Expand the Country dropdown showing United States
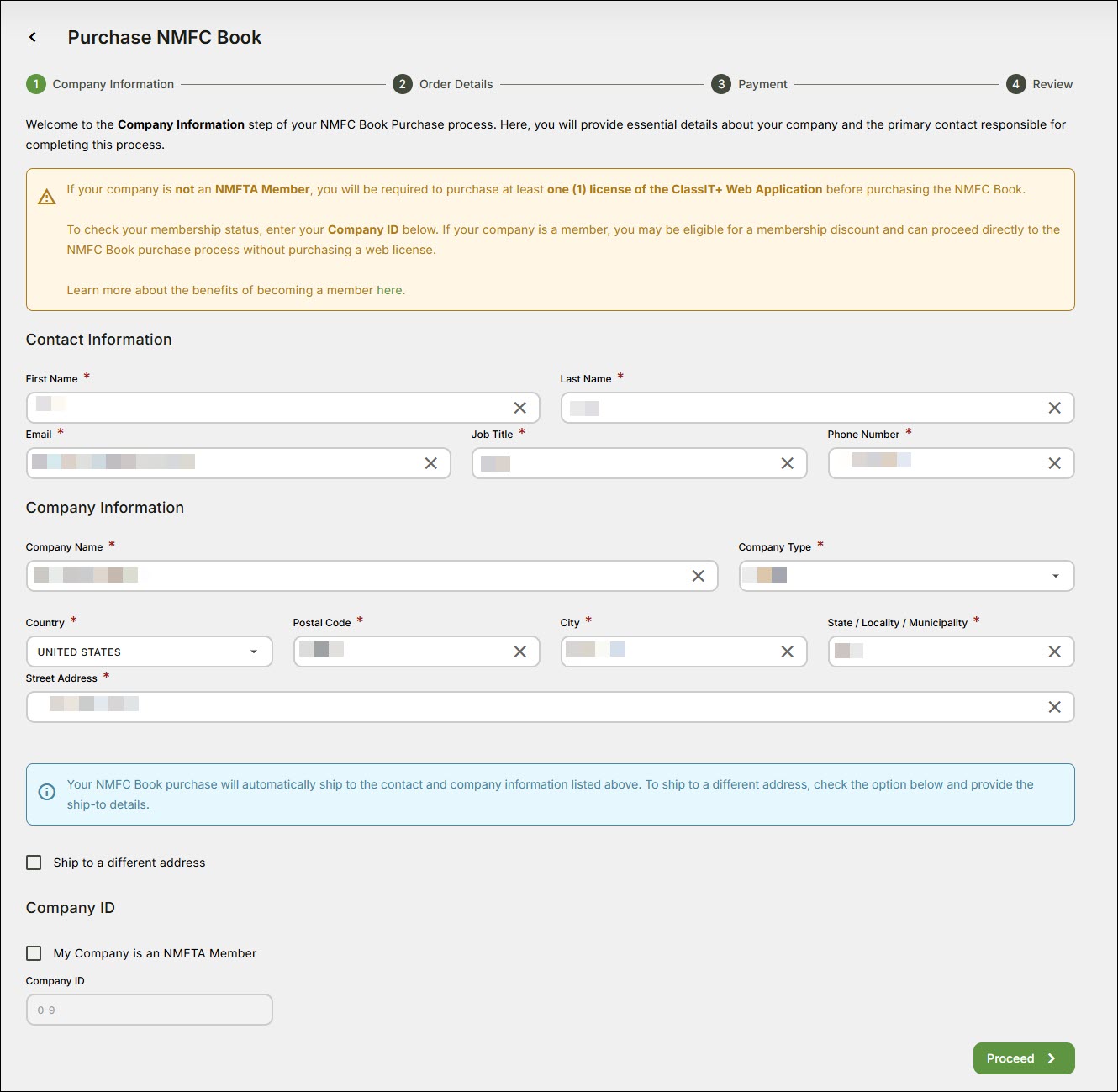The height and width of the screenshot is (1092, 1118). pos(253,652)
